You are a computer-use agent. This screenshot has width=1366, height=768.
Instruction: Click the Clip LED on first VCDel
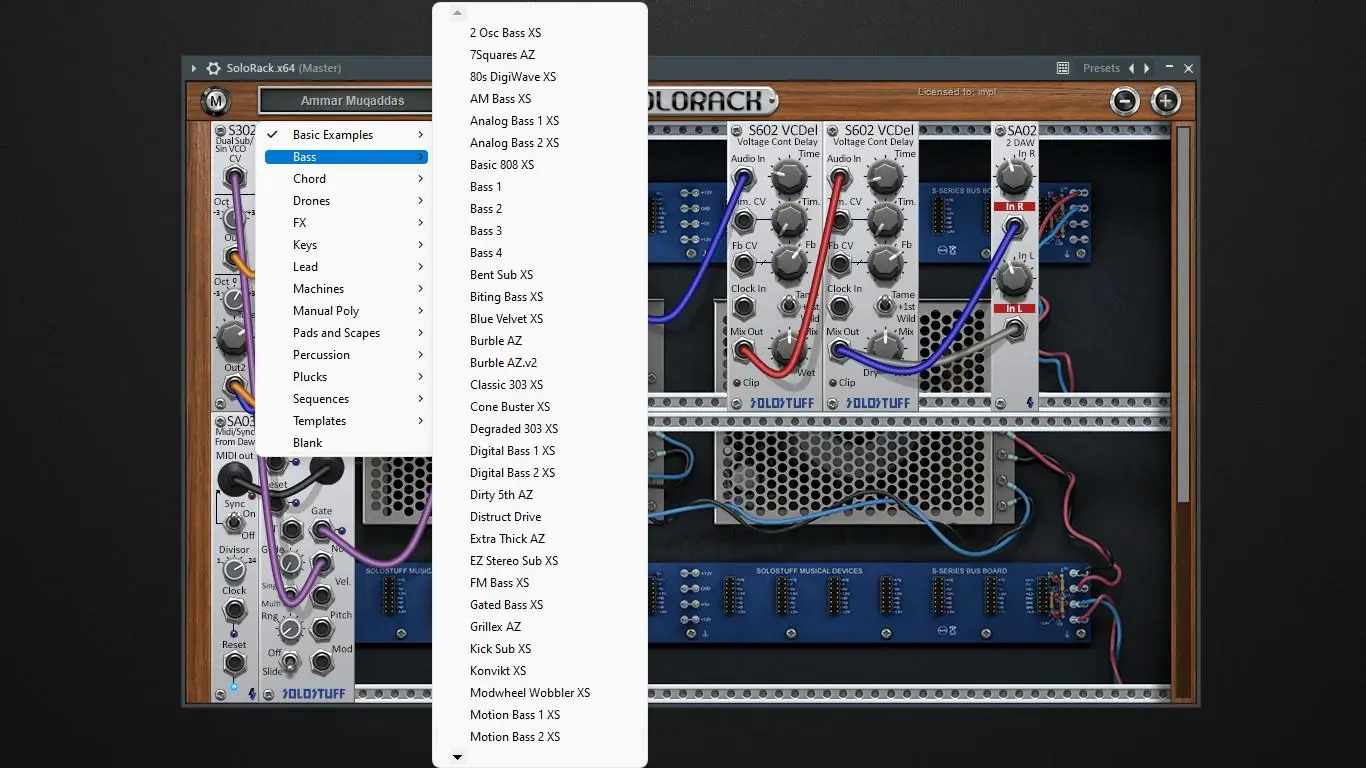point(738,383)
